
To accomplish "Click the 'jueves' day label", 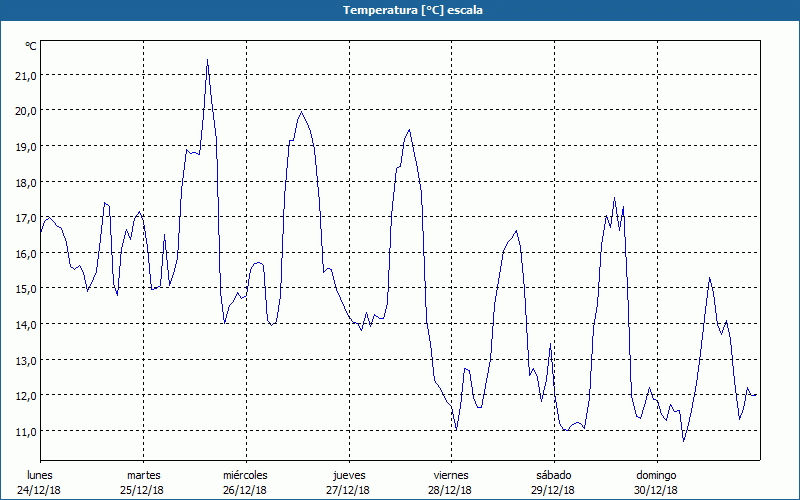I will click(349, 475).
